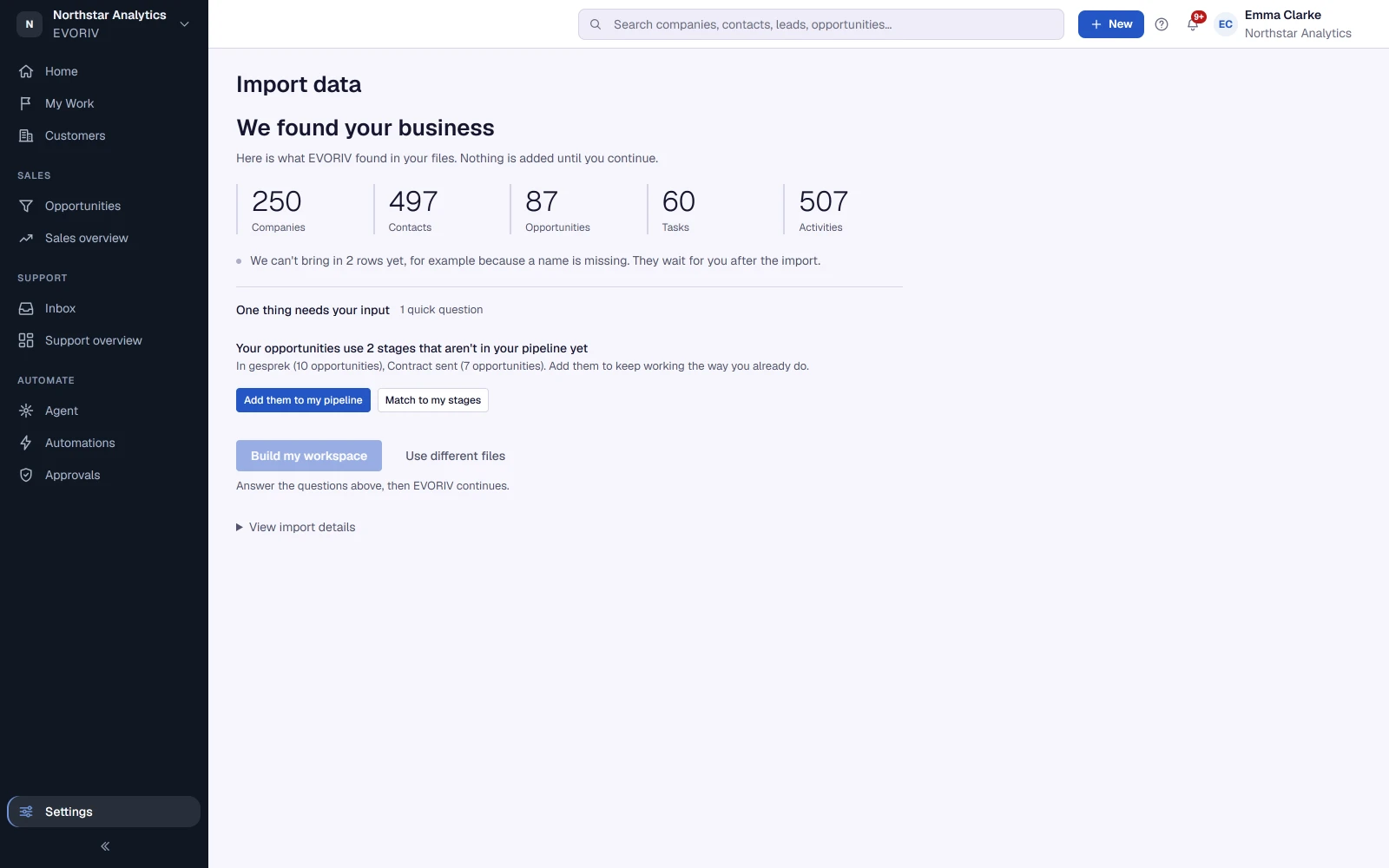Click the Sales overview trend icon
Viewport: 1389px width, 868px height.
point(26,238)
